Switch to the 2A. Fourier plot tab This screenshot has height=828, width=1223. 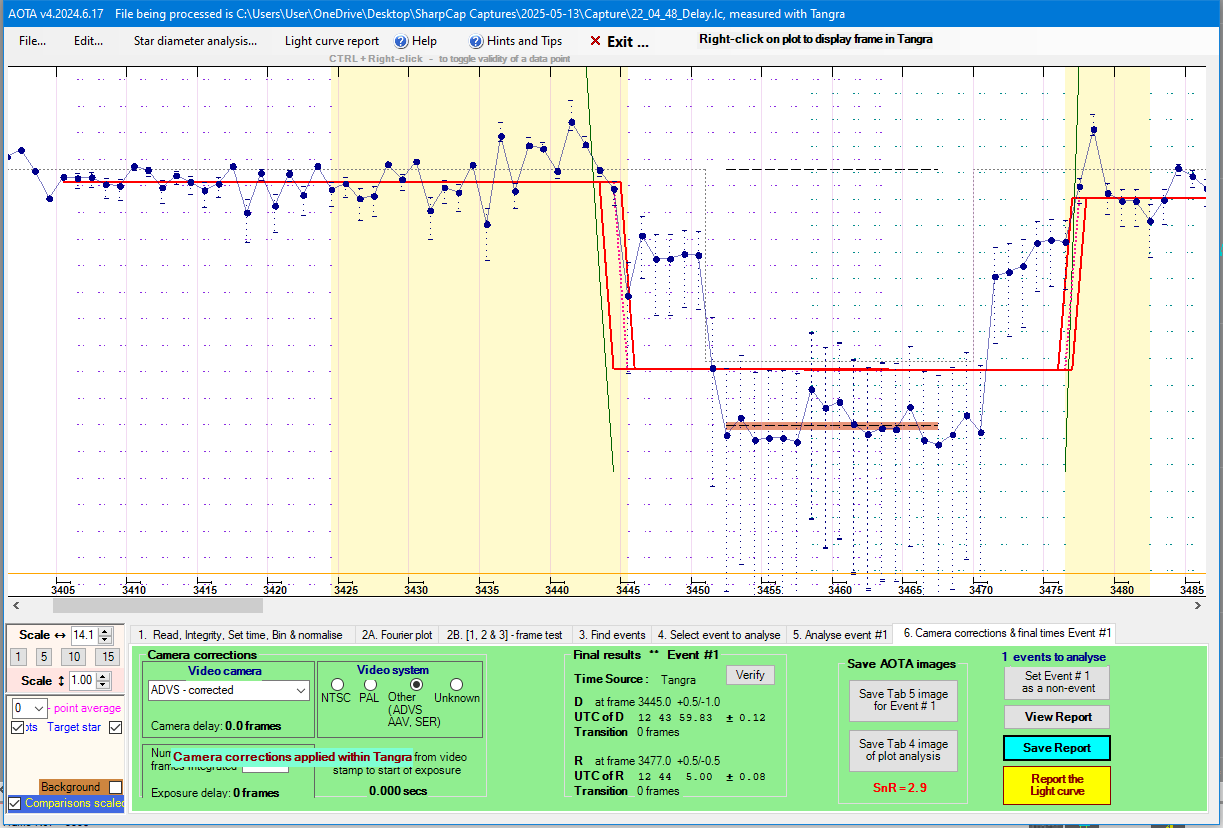click(x=396, y=634)
